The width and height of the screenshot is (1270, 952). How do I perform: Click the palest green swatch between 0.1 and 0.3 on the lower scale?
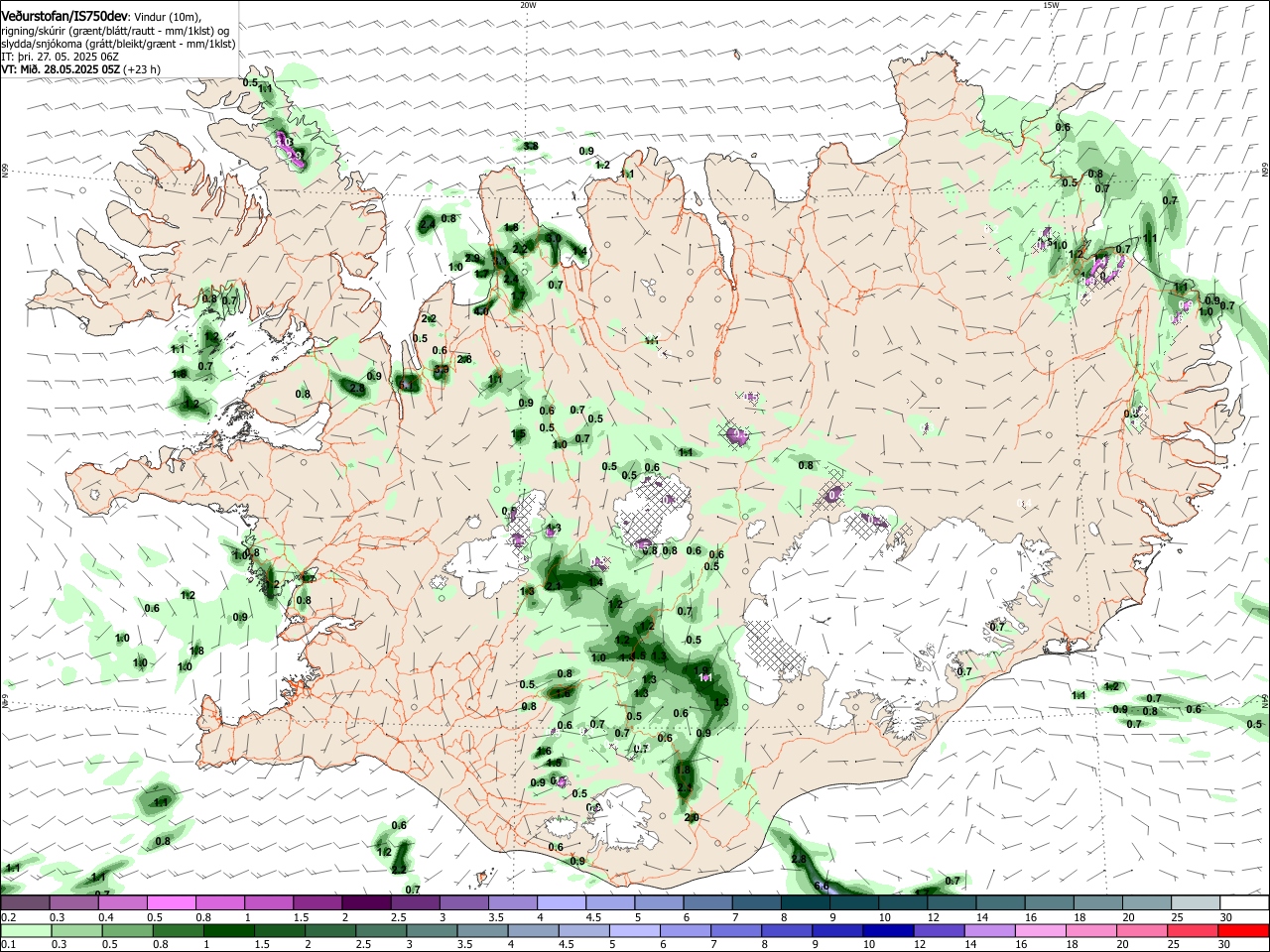tap(25, 930)
